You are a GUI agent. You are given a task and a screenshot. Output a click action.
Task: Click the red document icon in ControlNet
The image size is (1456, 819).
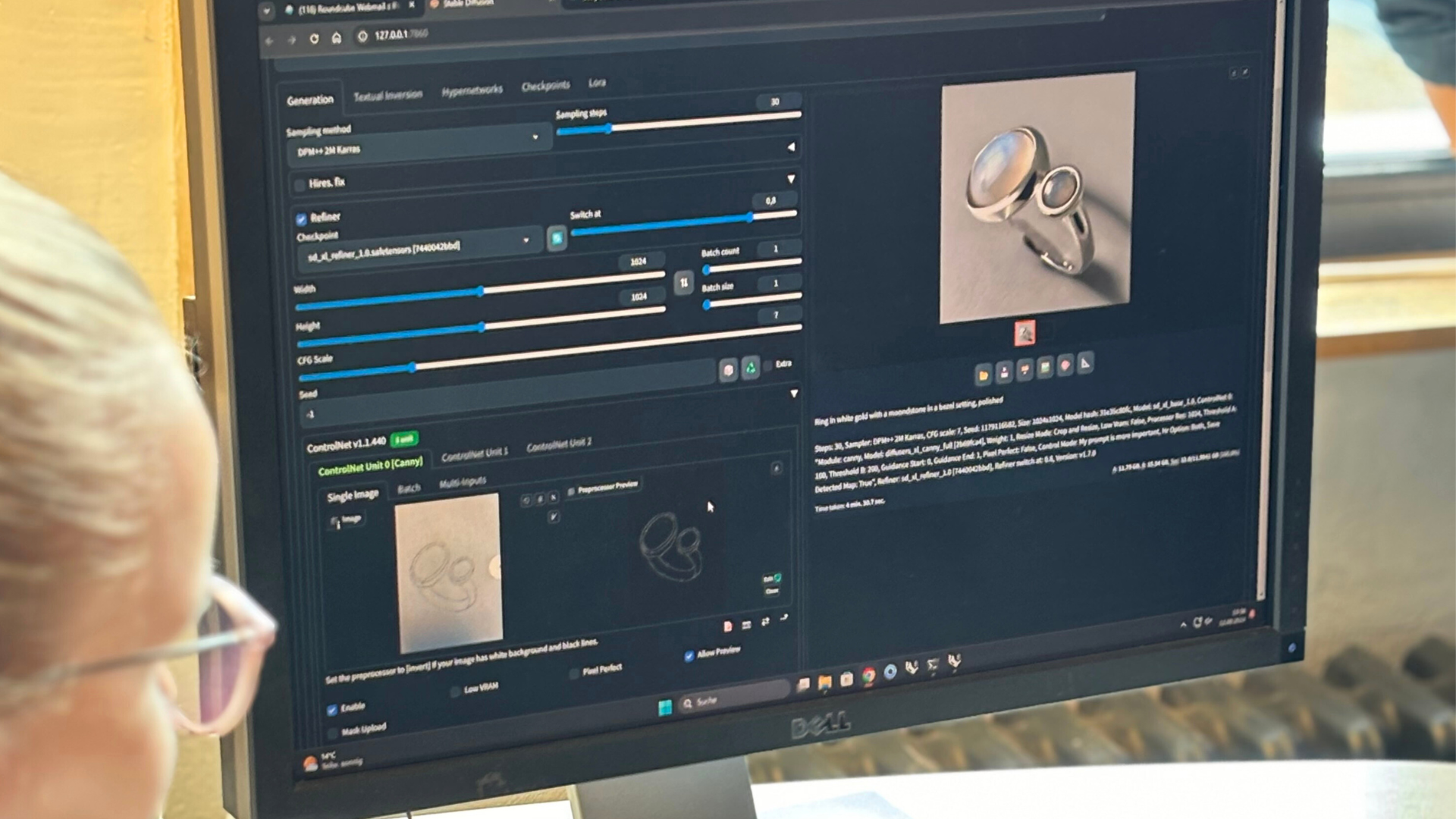tap(727, 626)
